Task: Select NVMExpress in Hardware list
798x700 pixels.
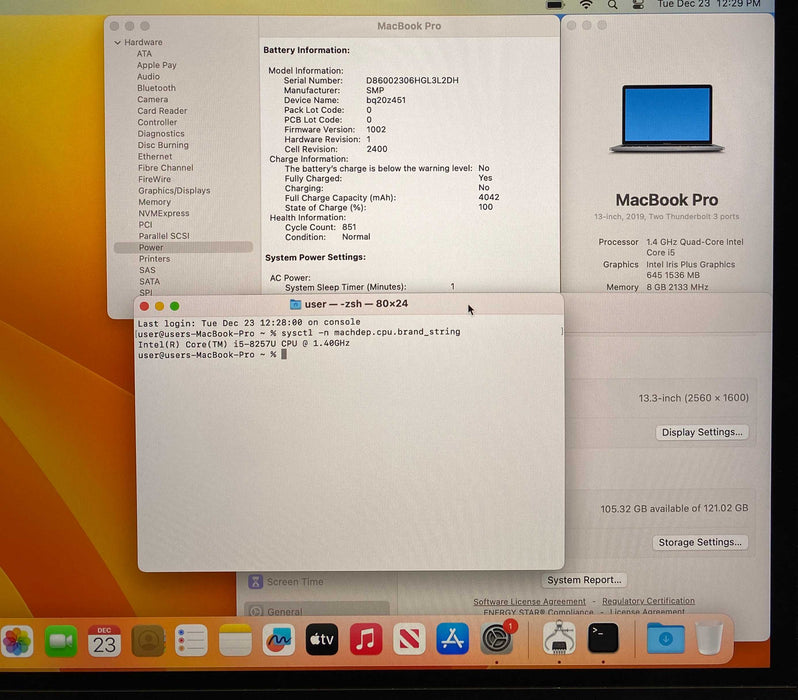Action: pos(164,213)
